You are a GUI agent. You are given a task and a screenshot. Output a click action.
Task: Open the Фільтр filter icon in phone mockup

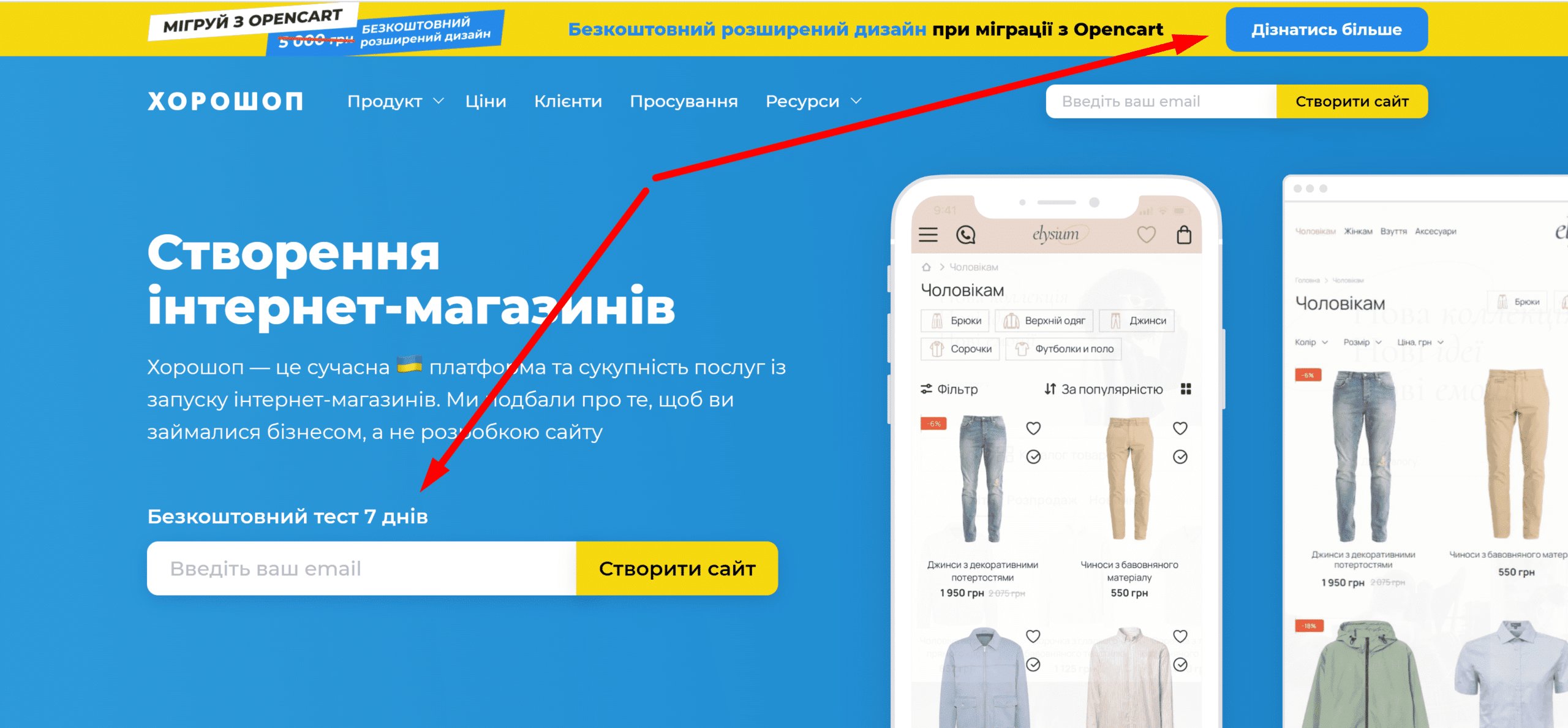pos(926,389)
